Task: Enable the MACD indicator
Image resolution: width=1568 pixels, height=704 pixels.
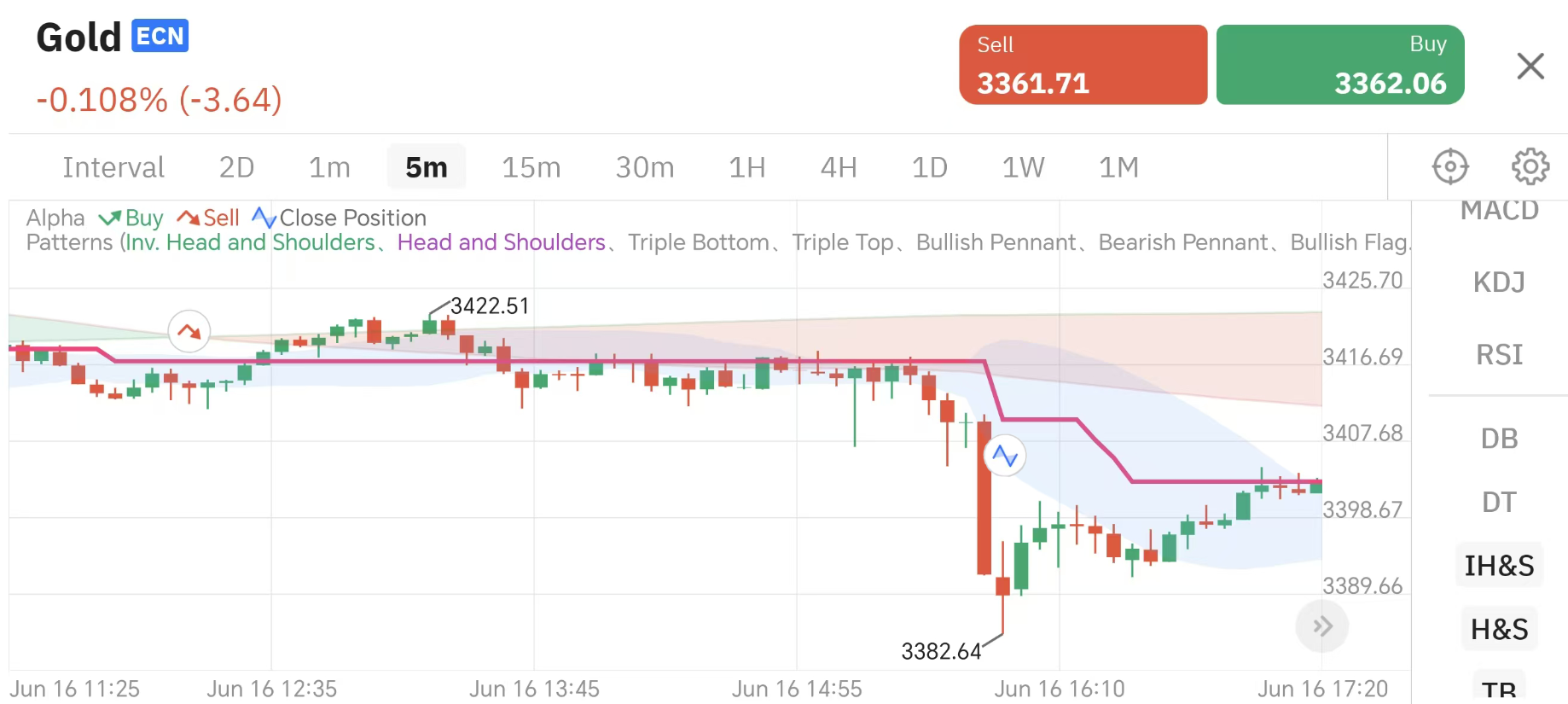Action: (x=1499, y=211)
